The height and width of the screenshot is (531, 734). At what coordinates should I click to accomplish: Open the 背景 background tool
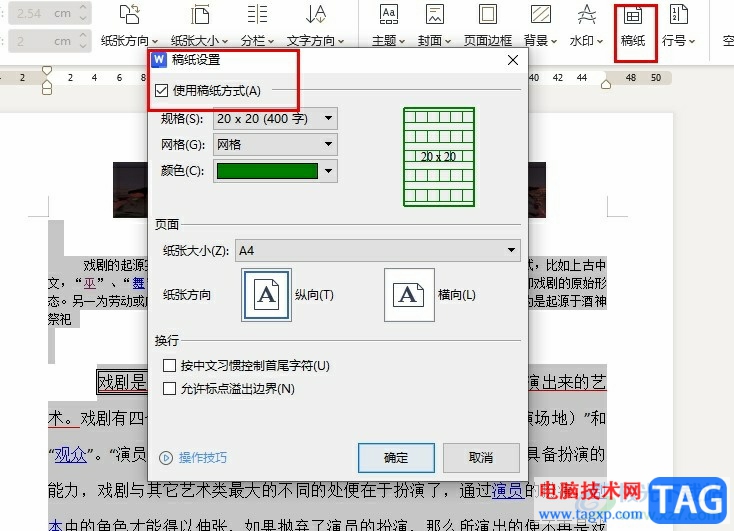tap(540, 25)
